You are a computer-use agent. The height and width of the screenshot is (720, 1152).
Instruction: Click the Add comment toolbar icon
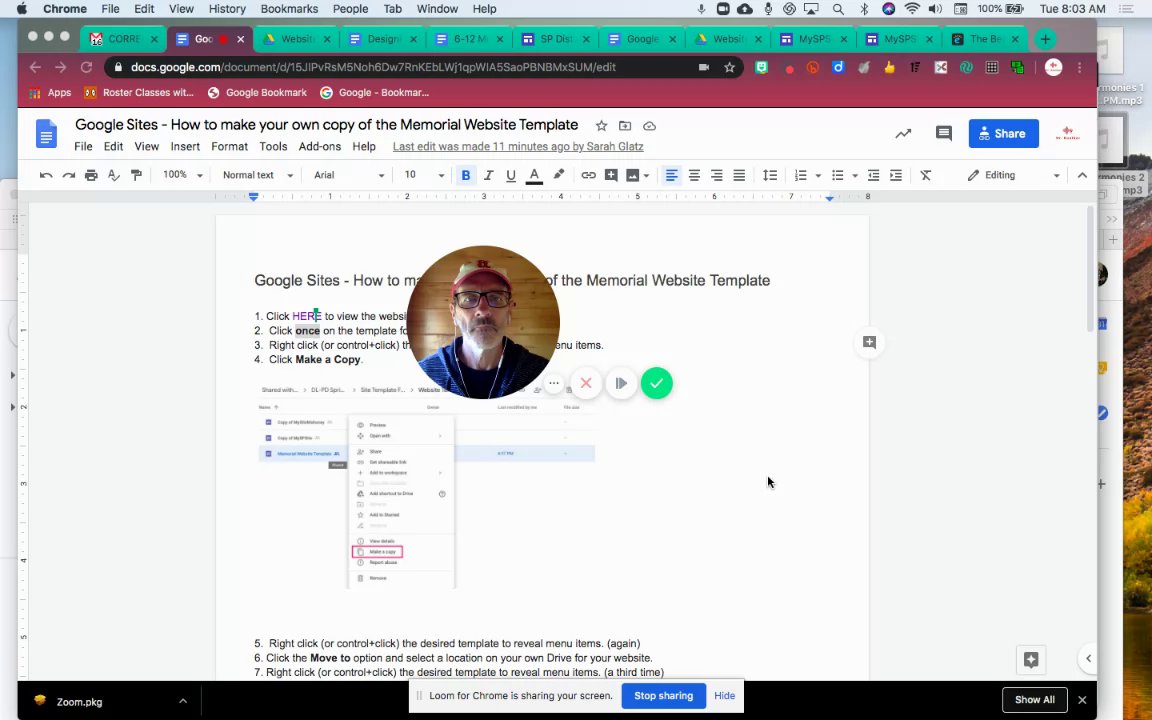point(611,175)
